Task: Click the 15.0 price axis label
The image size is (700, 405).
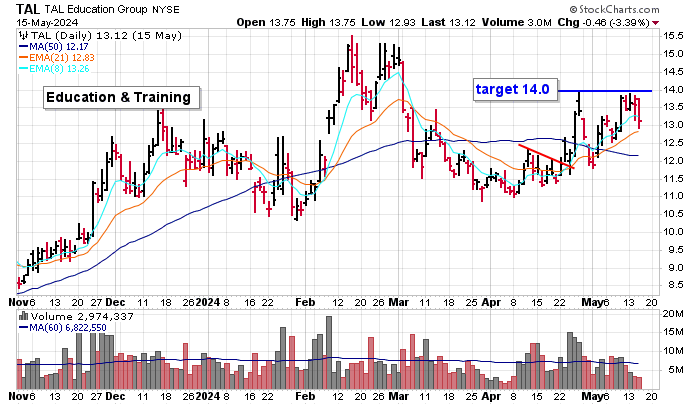Action: pyautogui.click(x=673, y=54)
